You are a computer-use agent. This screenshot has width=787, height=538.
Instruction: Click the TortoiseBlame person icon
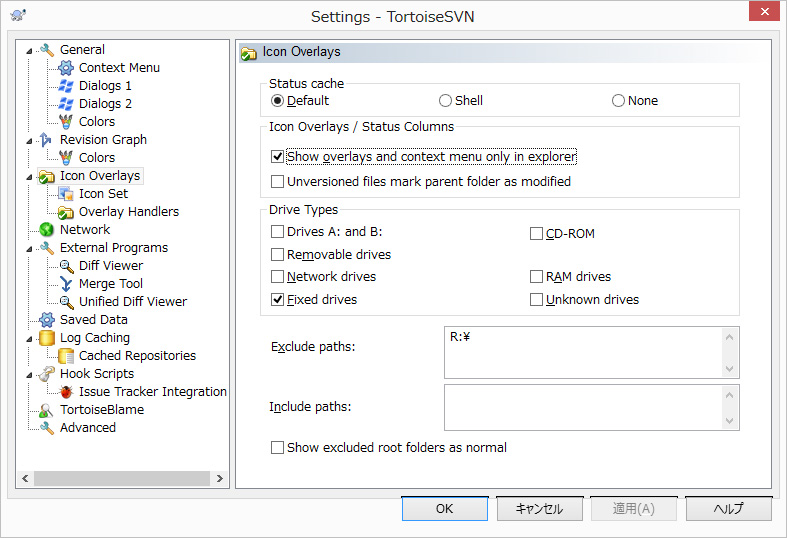click(46, 410)
